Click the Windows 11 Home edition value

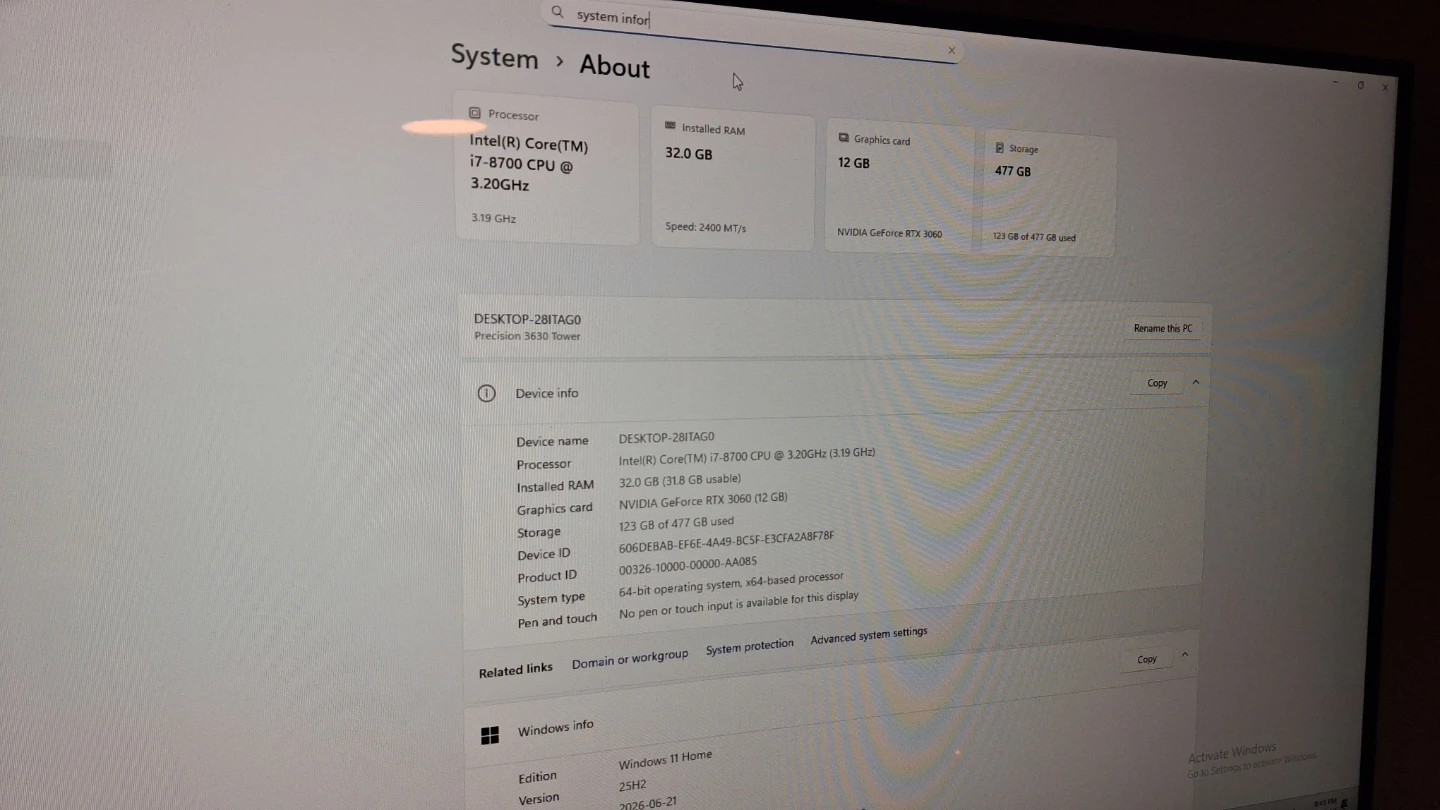coord(665,759)
